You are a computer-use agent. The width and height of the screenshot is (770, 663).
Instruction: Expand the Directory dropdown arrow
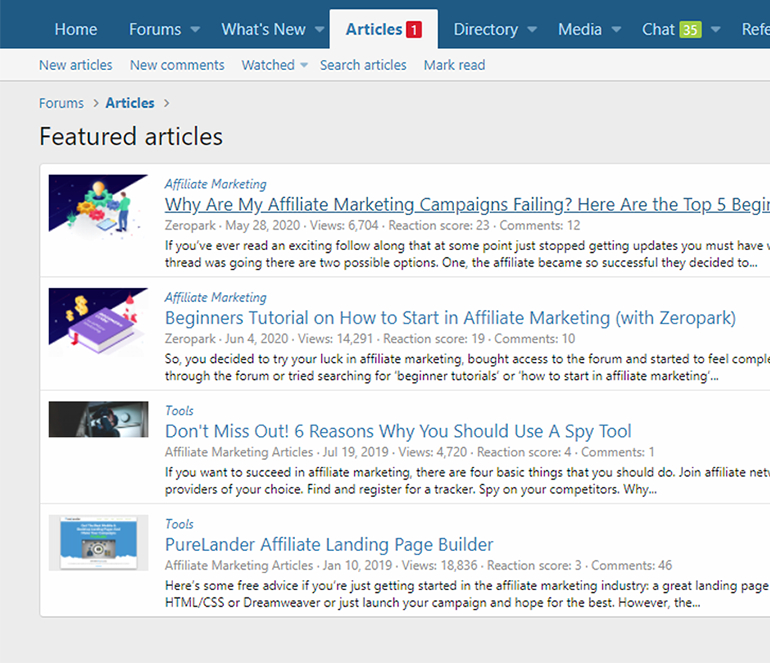coord(532,30)
